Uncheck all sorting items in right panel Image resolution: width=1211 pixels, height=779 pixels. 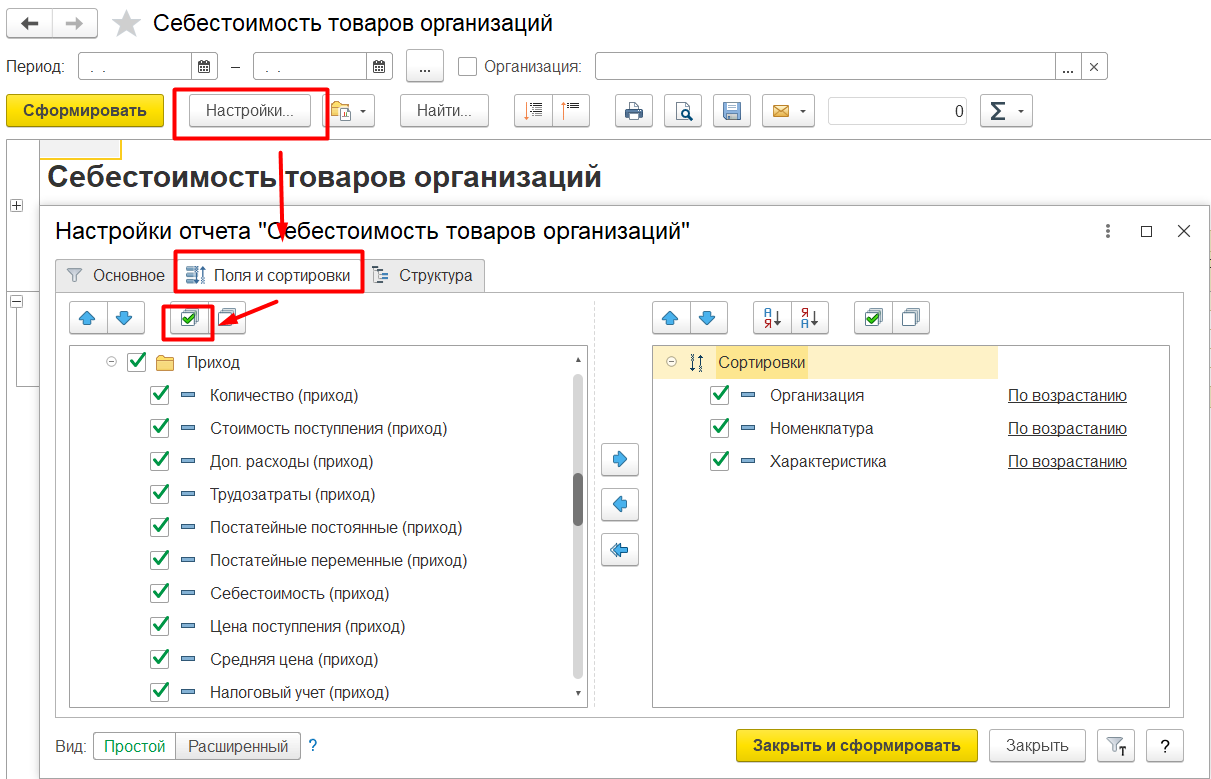[911, 318]
